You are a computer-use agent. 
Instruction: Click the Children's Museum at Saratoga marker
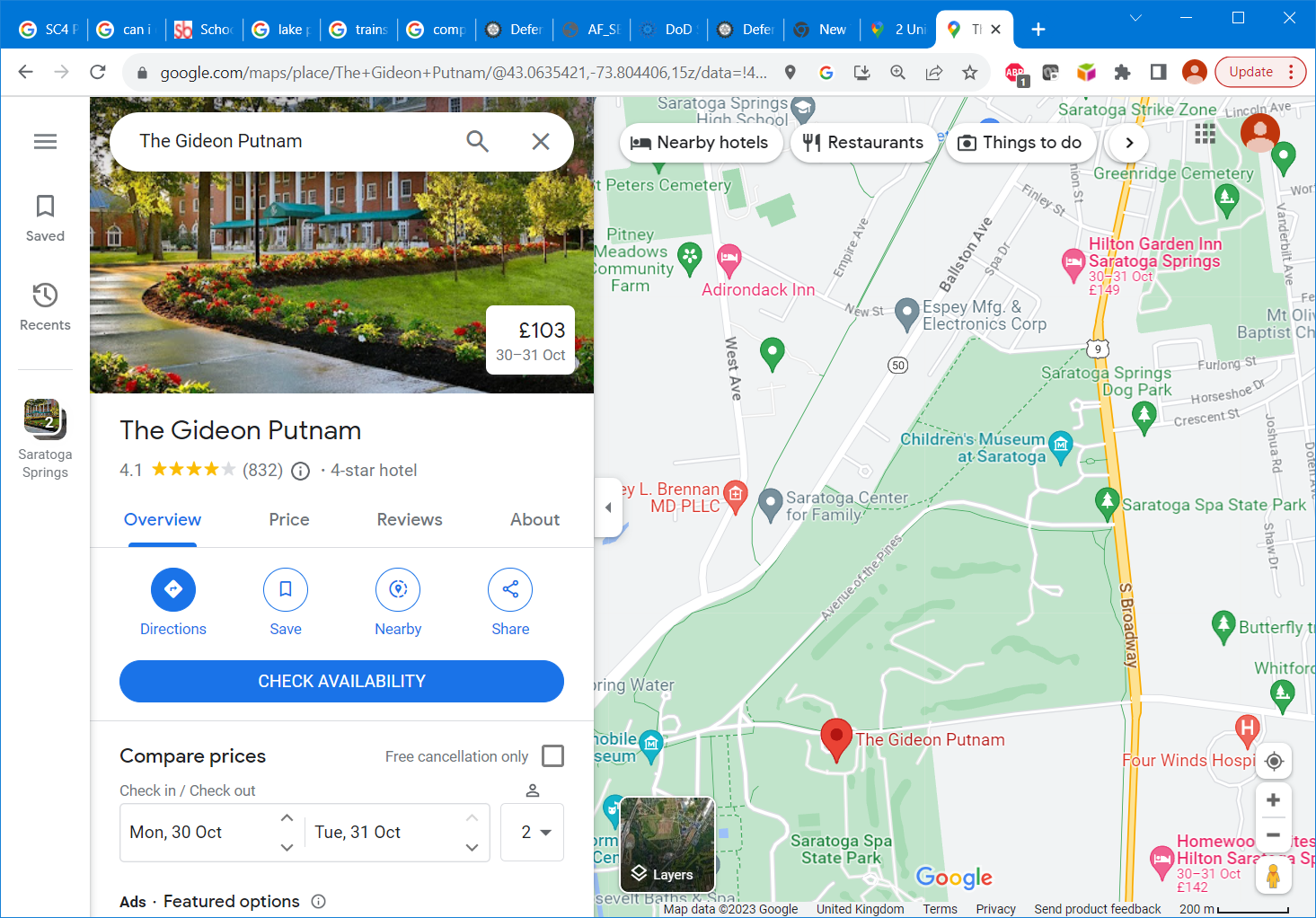(x=1061, y=446)
